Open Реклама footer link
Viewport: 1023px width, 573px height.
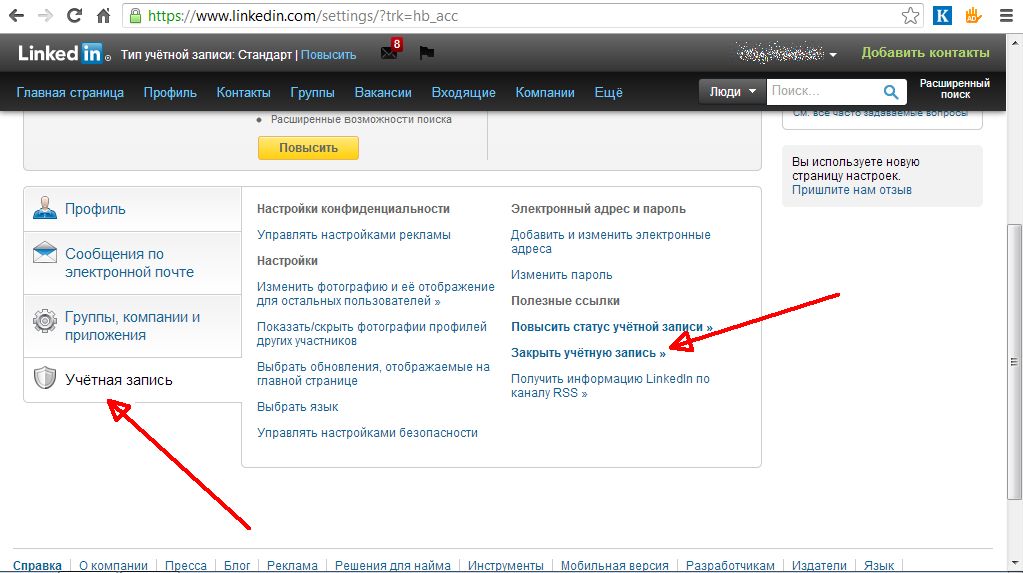[292, 565]
